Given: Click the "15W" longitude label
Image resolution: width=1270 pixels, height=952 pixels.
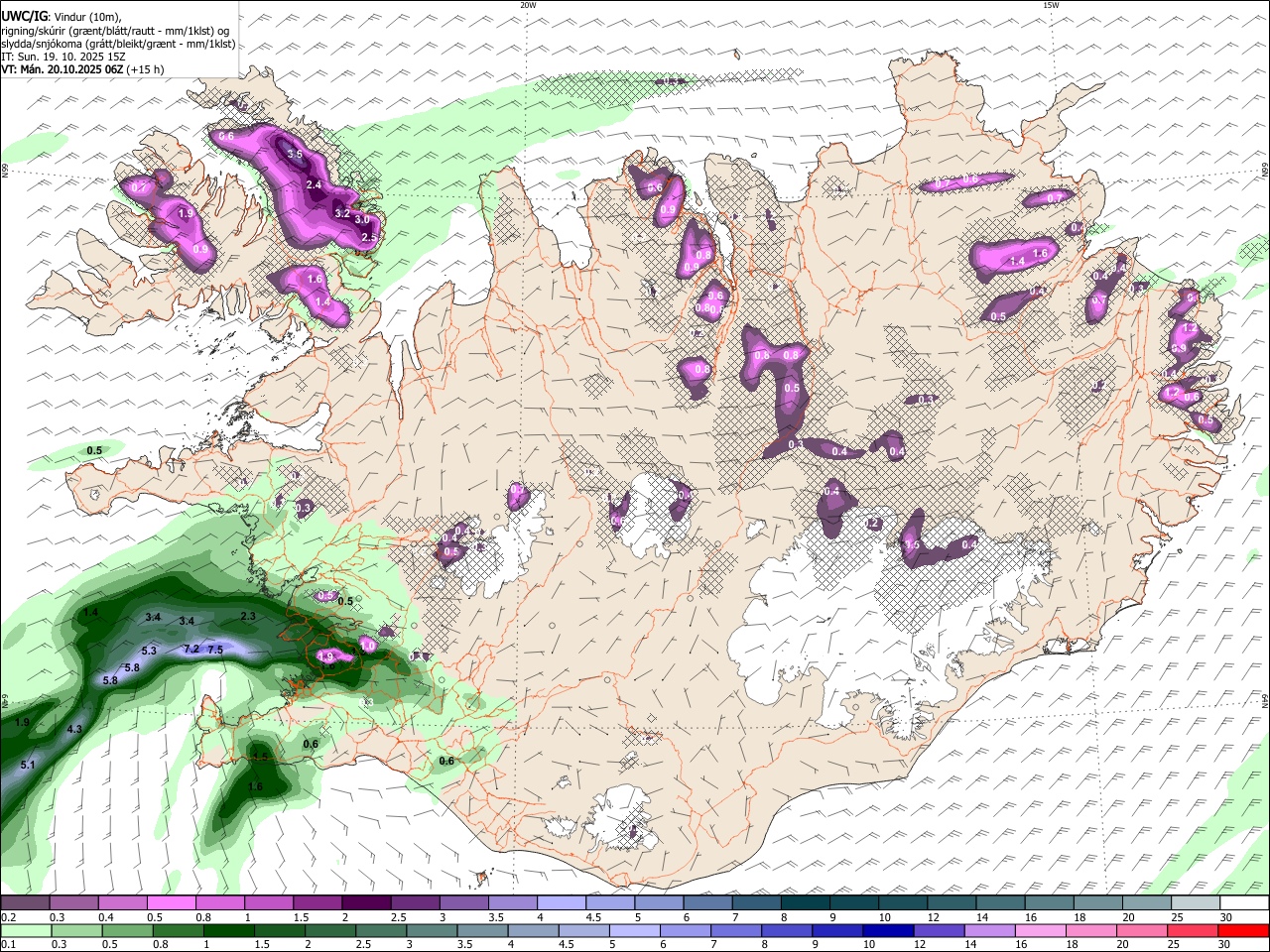Looking at the screenshot, I should [x=1051, y=5].
